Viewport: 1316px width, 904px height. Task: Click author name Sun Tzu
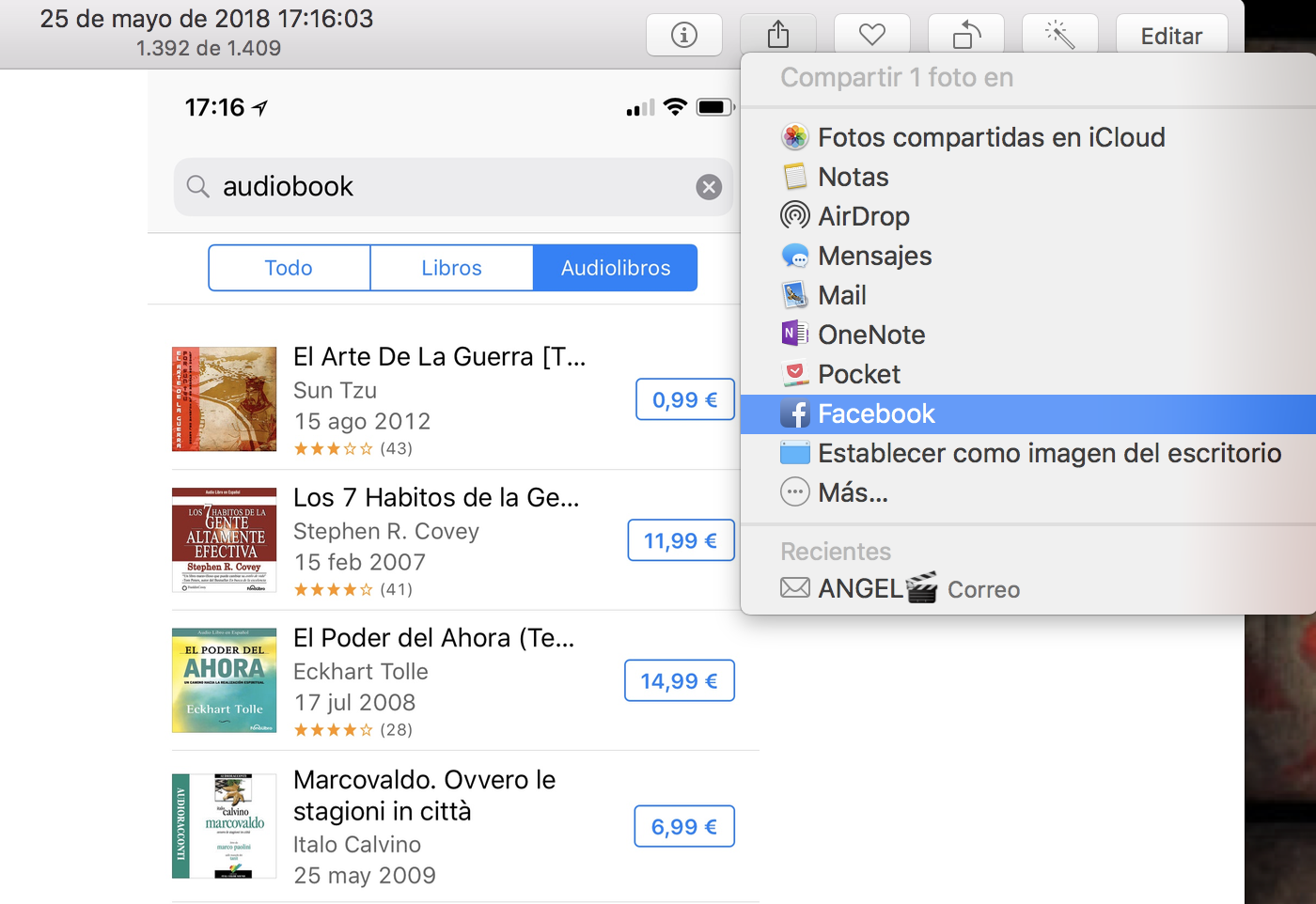(x=336, y=390)
